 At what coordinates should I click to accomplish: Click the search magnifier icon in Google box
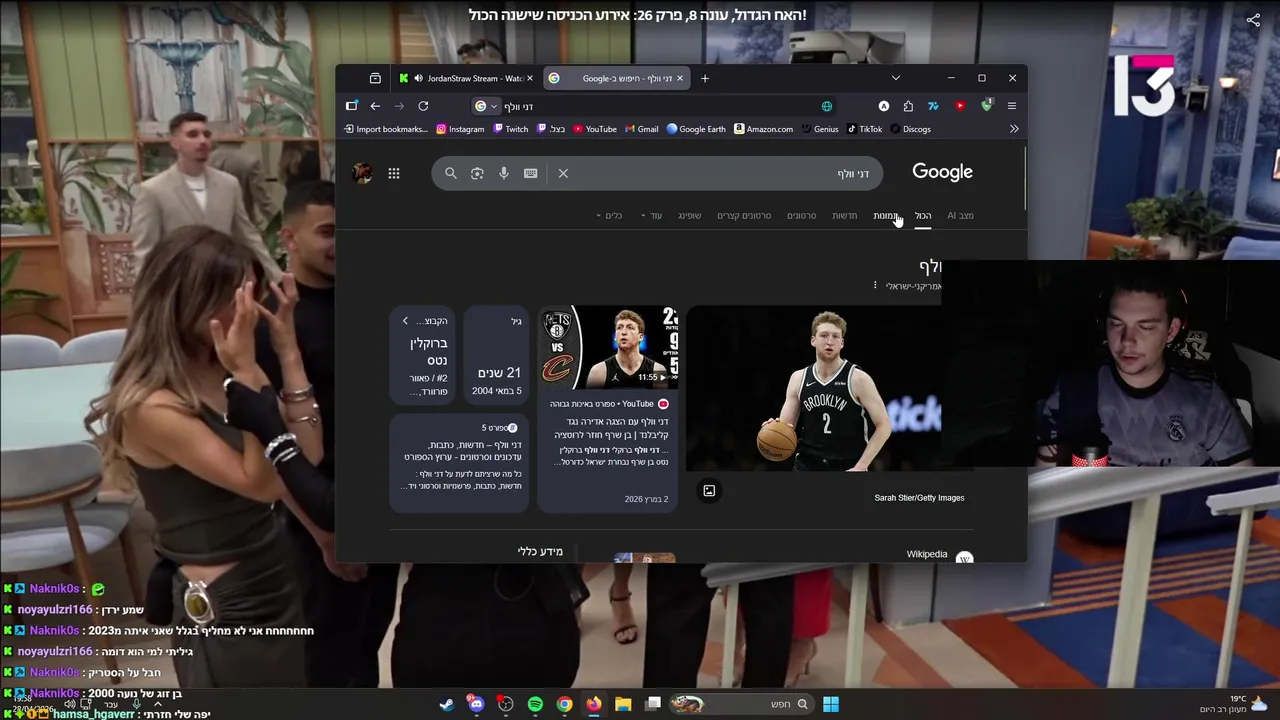click(451, 173)
